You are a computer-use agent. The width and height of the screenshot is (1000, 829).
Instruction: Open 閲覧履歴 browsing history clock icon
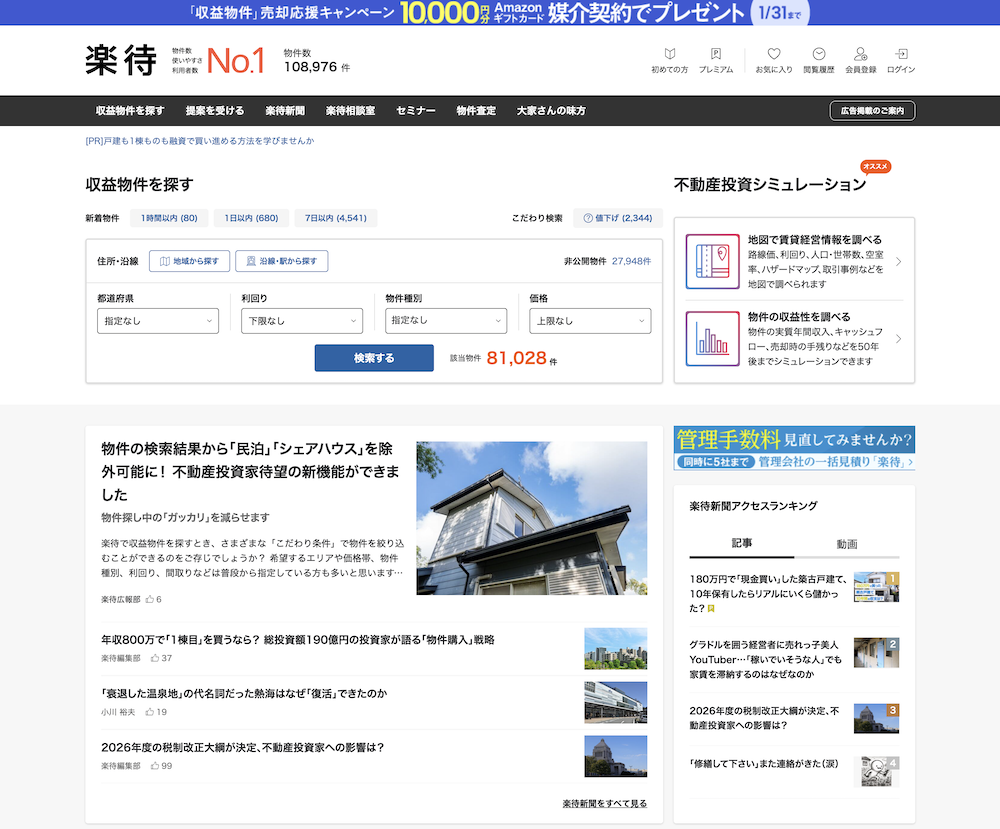(819, 58)
